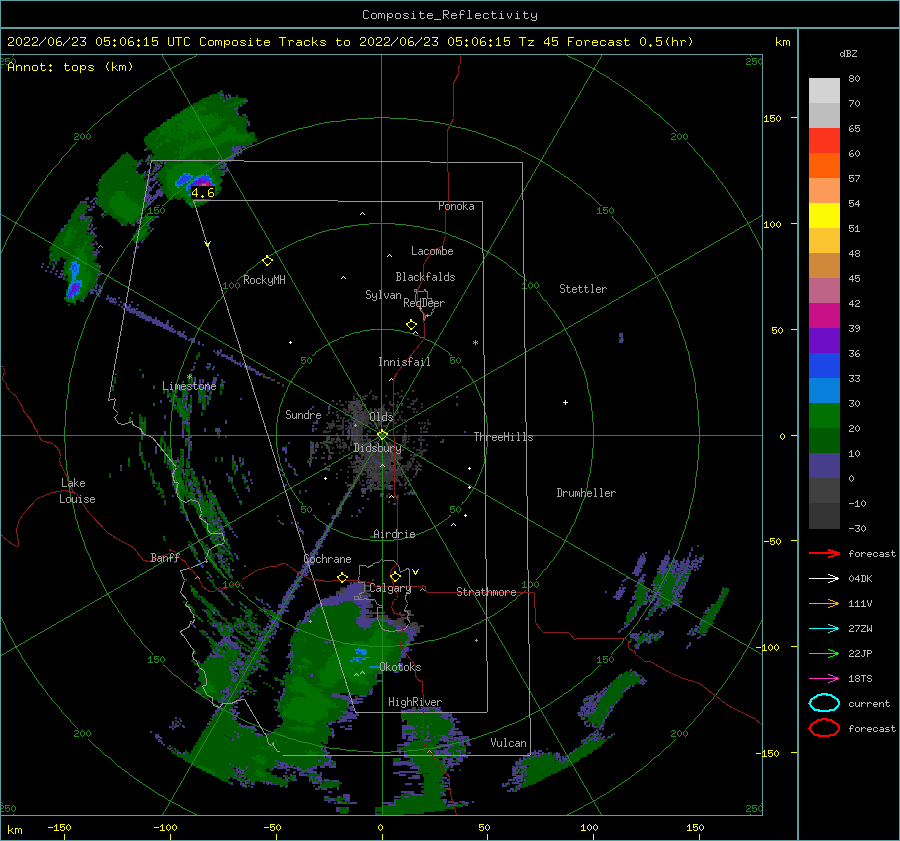Click the Blackfalds city label

(425, 277)
